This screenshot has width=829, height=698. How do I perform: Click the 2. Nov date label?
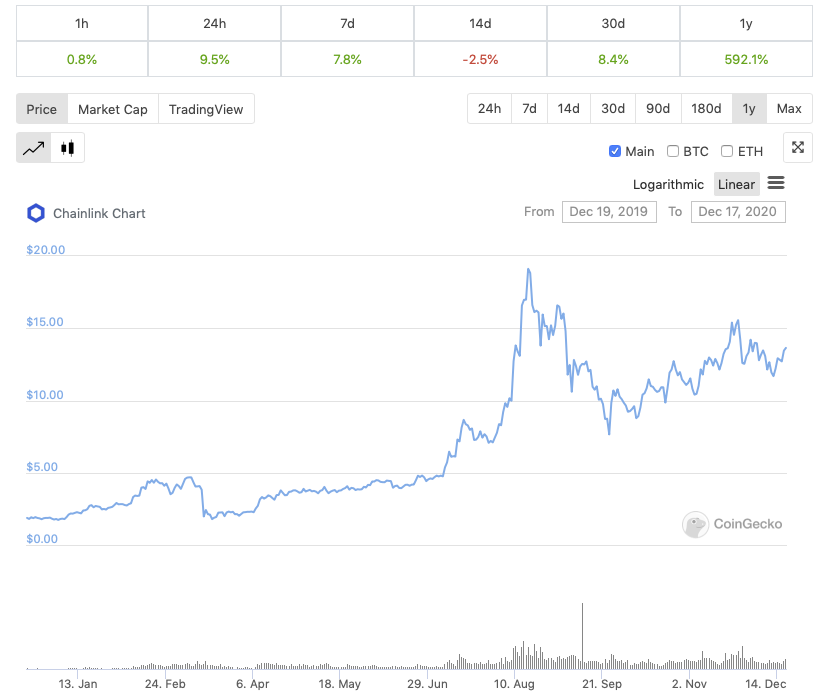[689, 684]
